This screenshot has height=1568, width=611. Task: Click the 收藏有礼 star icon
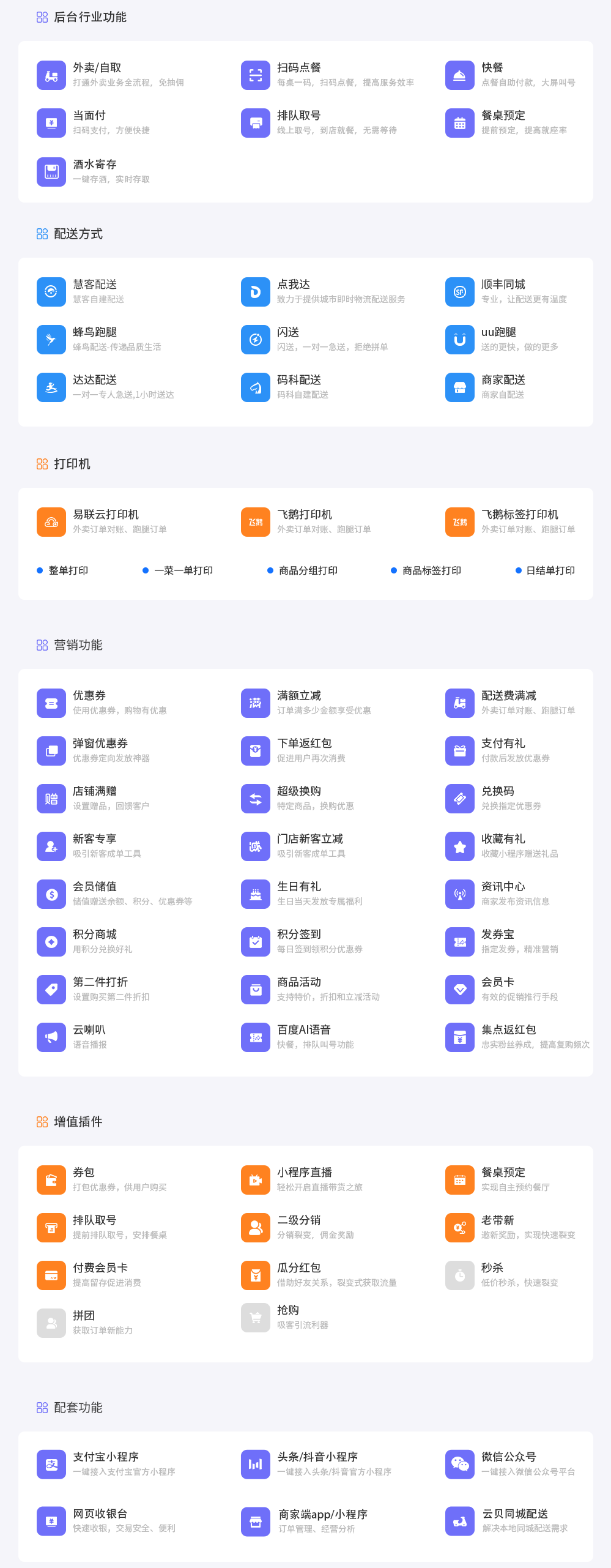460,846
